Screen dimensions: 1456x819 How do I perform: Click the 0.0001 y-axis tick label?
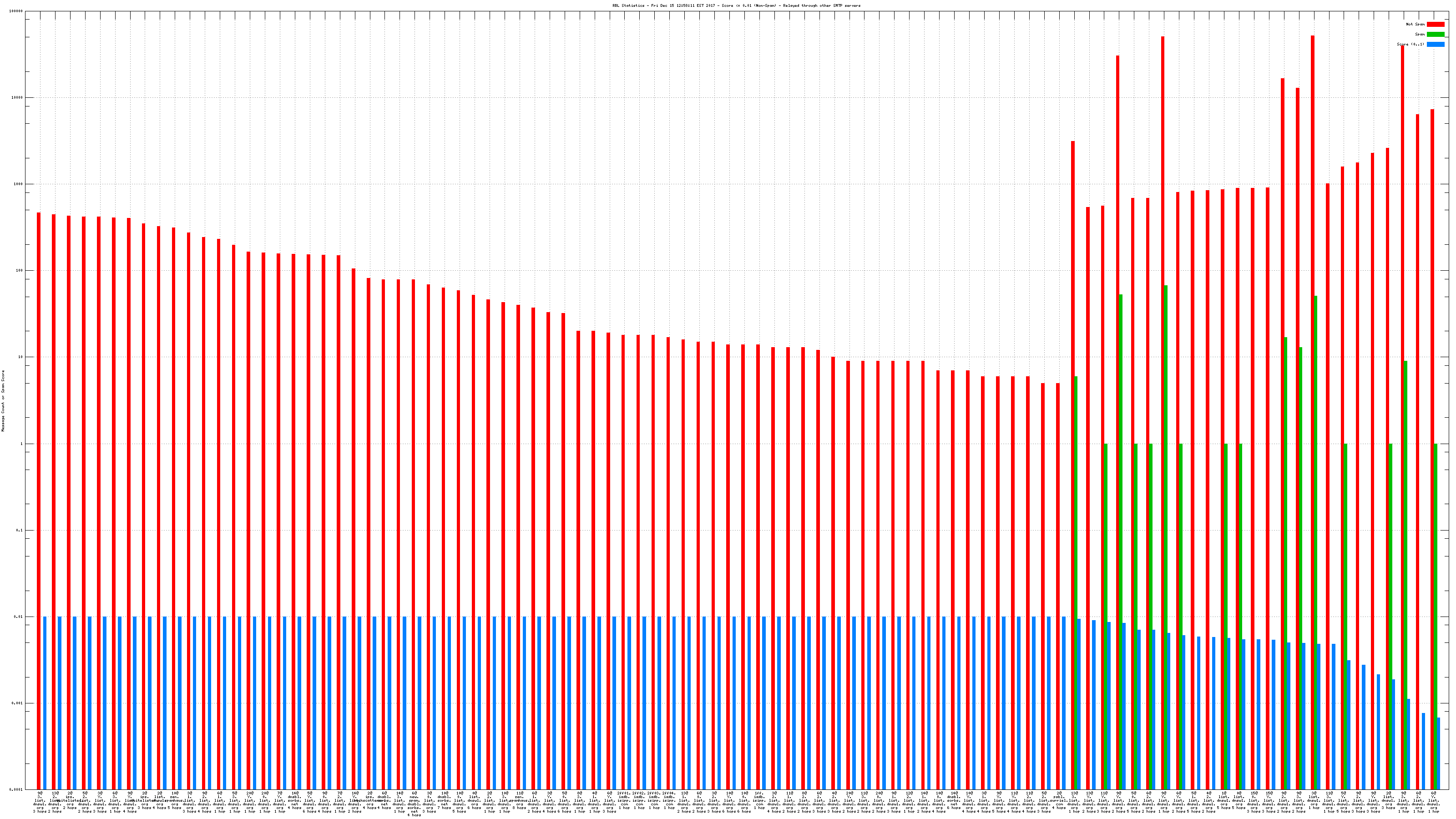(16, 789)
